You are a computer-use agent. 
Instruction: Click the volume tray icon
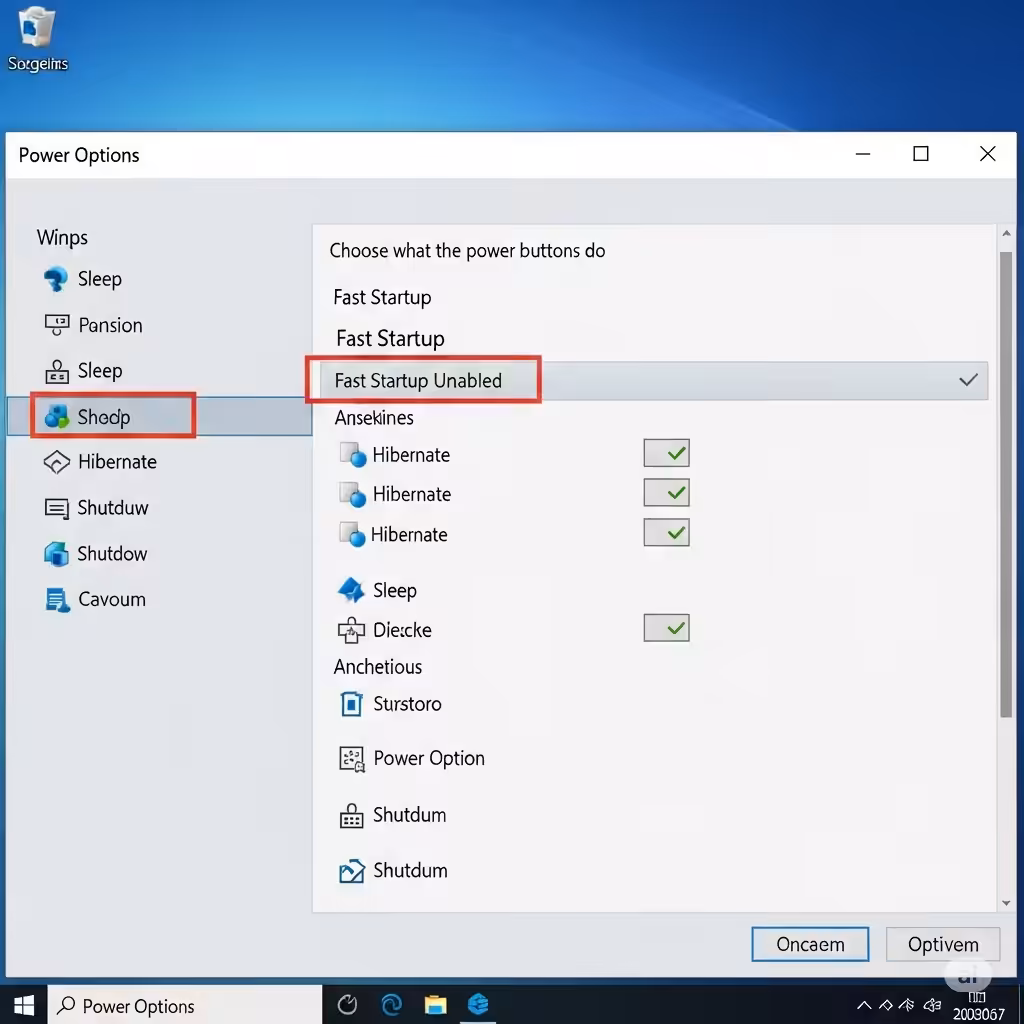pyautogui.click(x=932, y=1005)
